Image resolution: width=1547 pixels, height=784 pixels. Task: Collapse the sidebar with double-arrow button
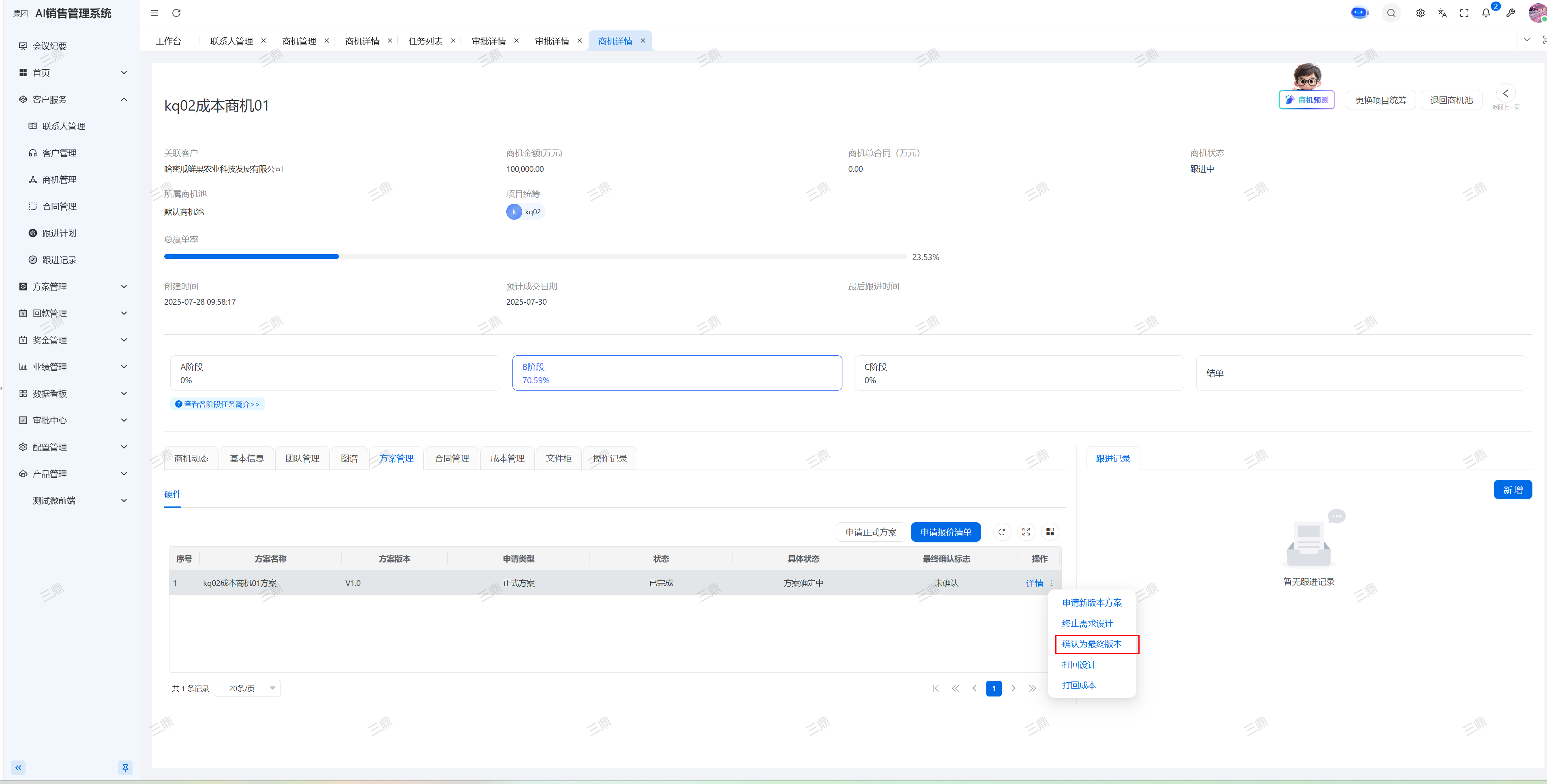pyautogui.click(x=19, y=767)
